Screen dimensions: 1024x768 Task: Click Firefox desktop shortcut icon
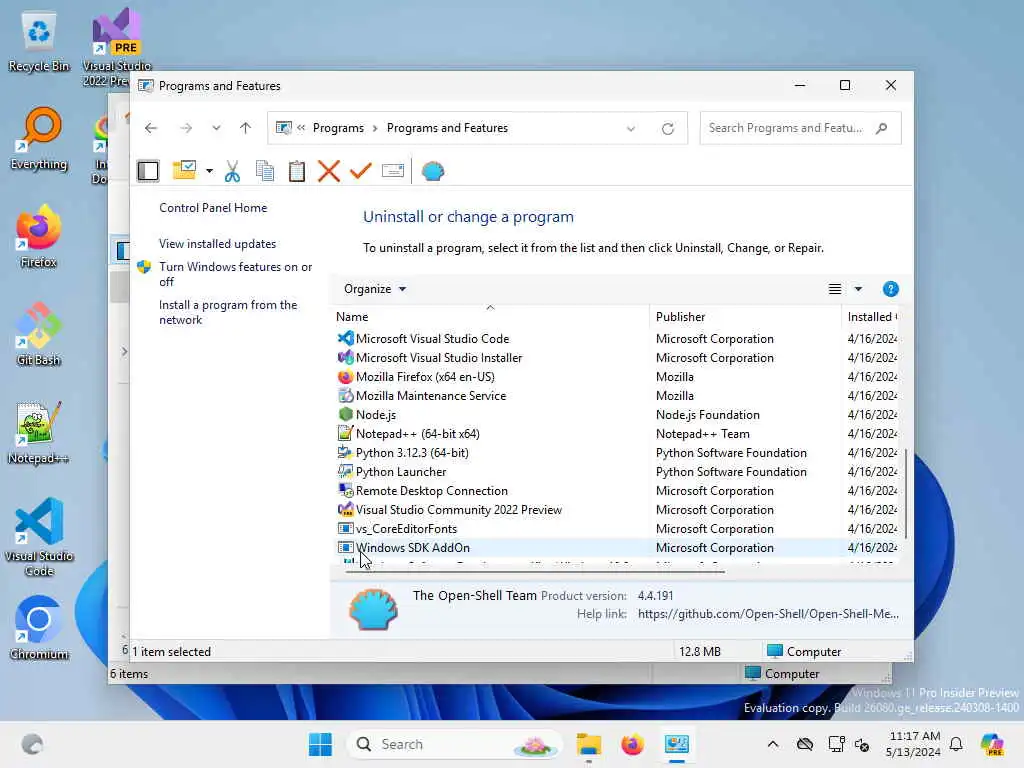coord(39,236)
